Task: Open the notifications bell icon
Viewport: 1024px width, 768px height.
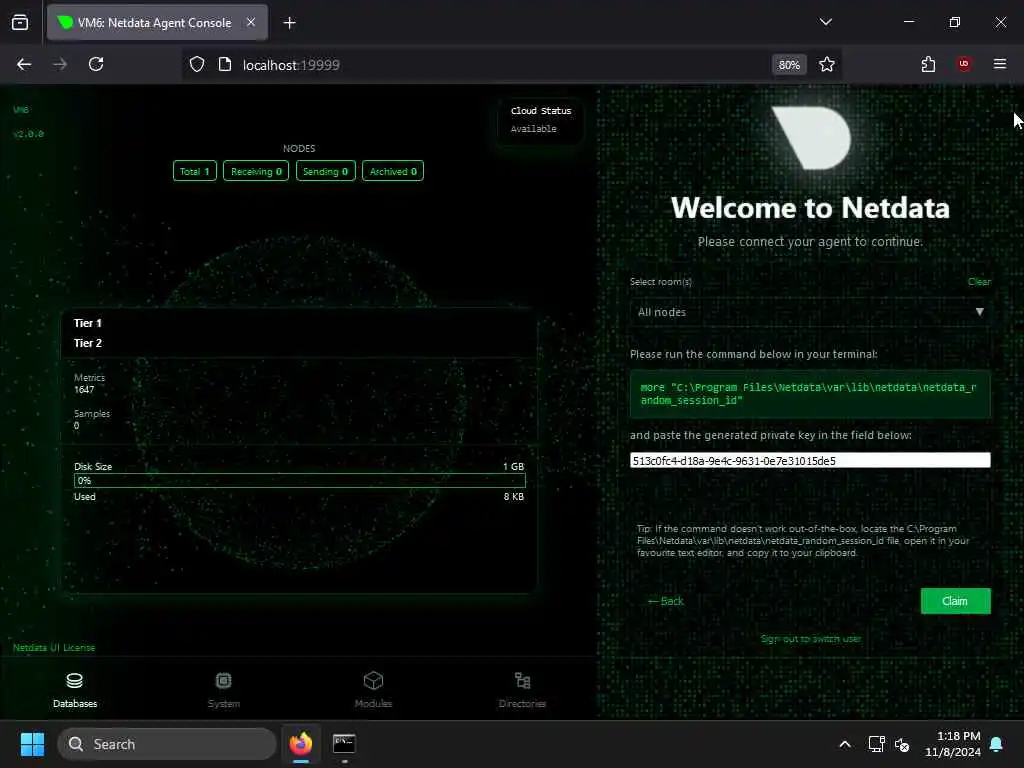Action: [997, 744]
